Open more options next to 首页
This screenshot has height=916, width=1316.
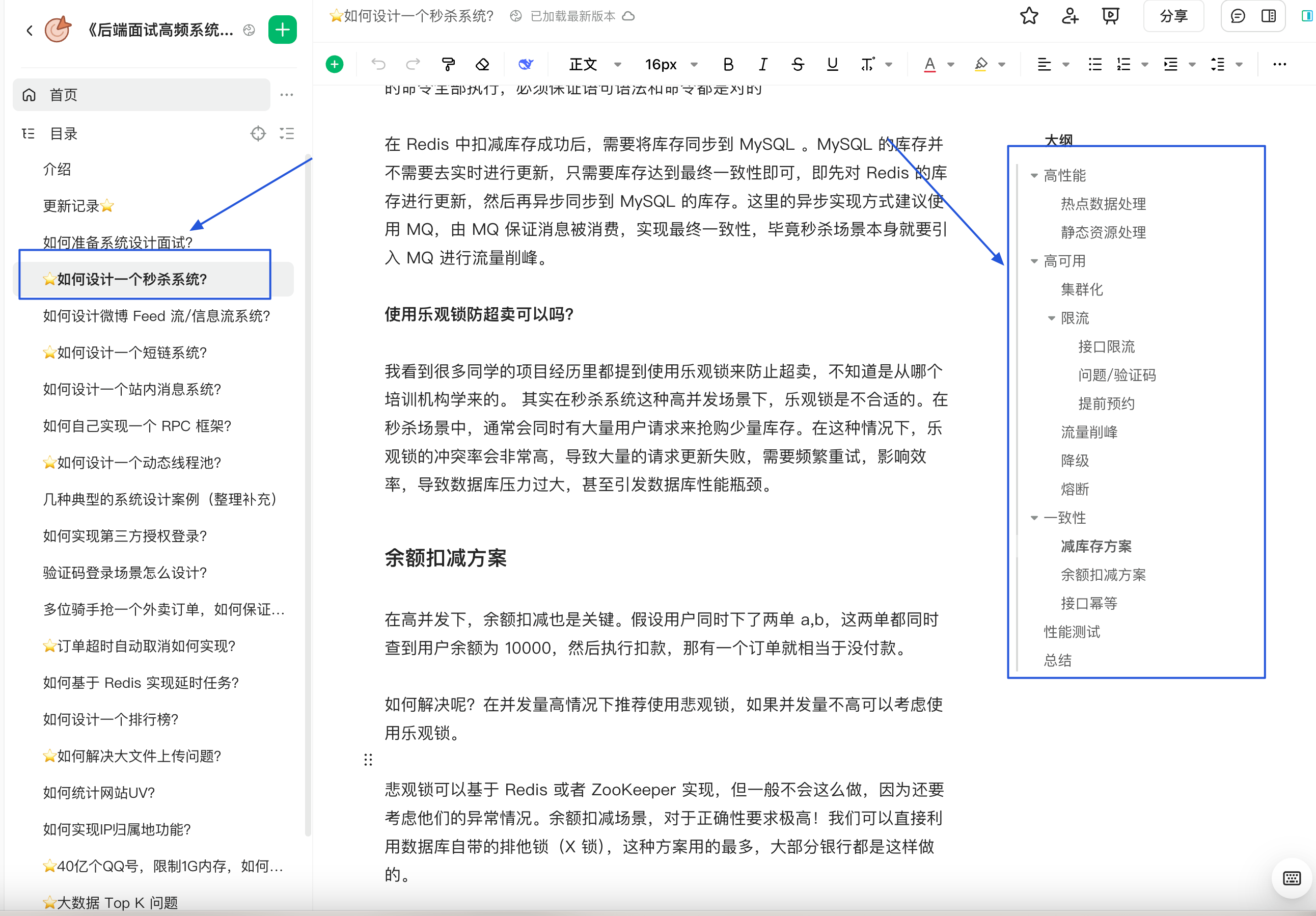point(287,95)
